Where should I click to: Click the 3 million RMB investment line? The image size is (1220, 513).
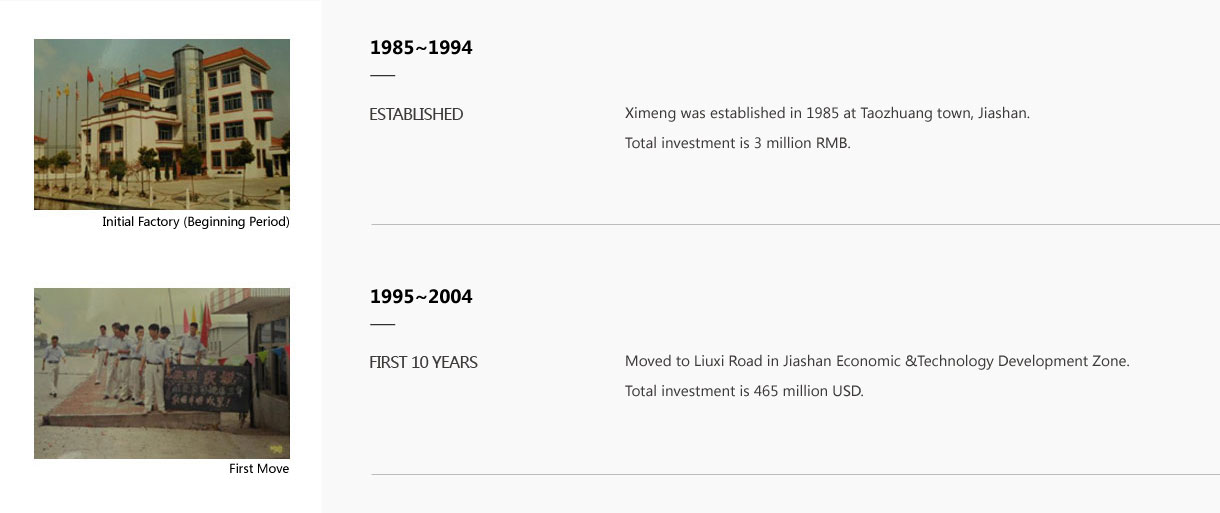click(737, 143)
